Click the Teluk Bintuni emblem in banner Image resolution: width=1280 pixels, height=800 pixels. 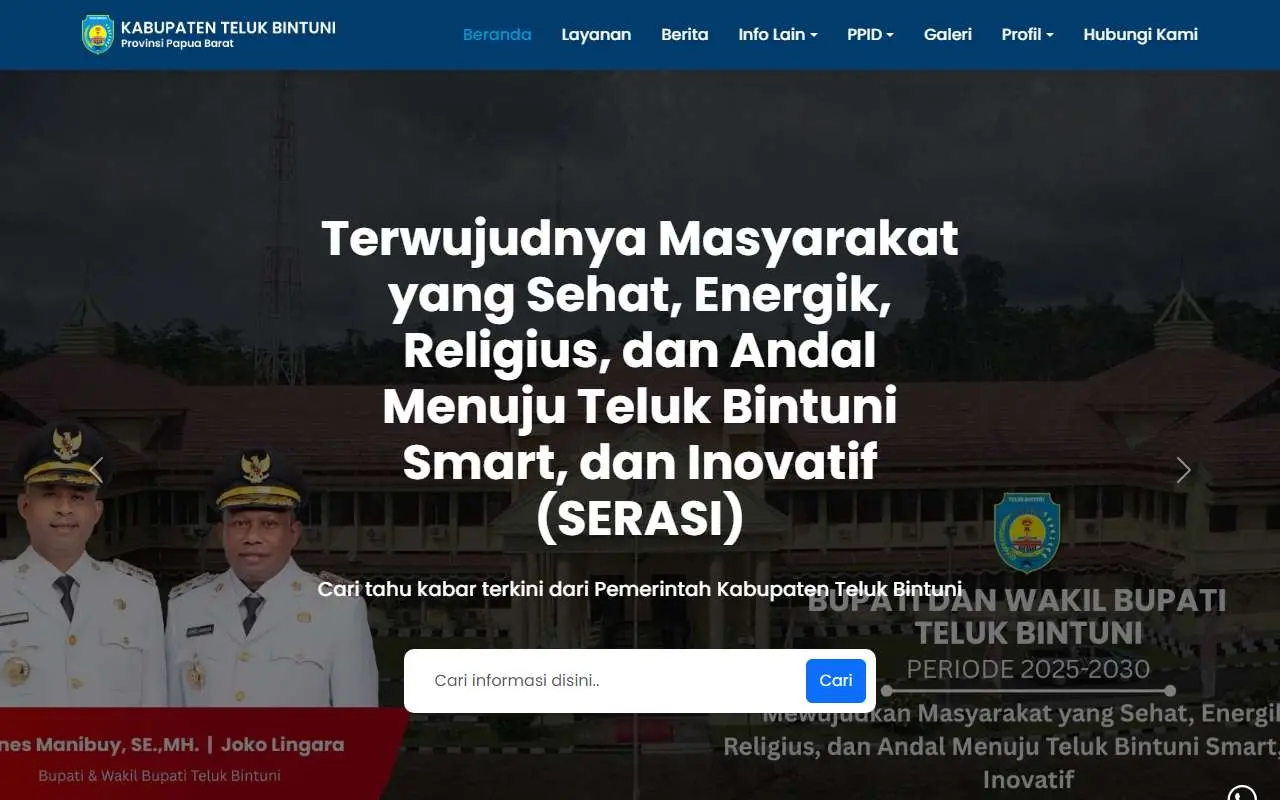point(1027,532)
